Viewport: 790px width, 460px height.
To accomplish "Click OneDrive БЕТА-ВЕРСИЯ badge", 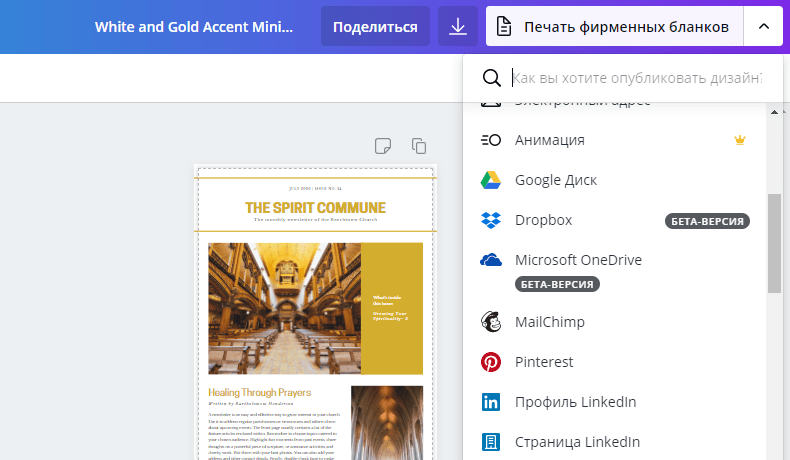I will (x=557, y=284).
